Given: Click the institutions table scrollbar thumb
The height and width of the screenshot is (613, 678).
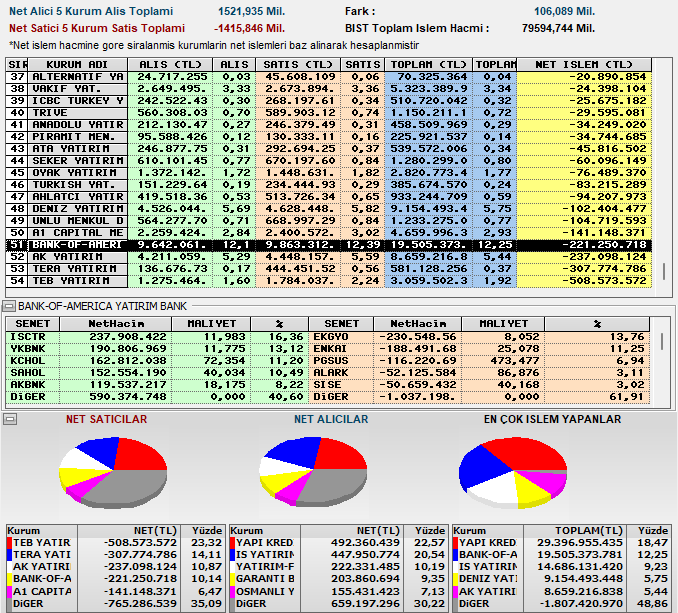Looking at the screenshot, I should 664,271.
